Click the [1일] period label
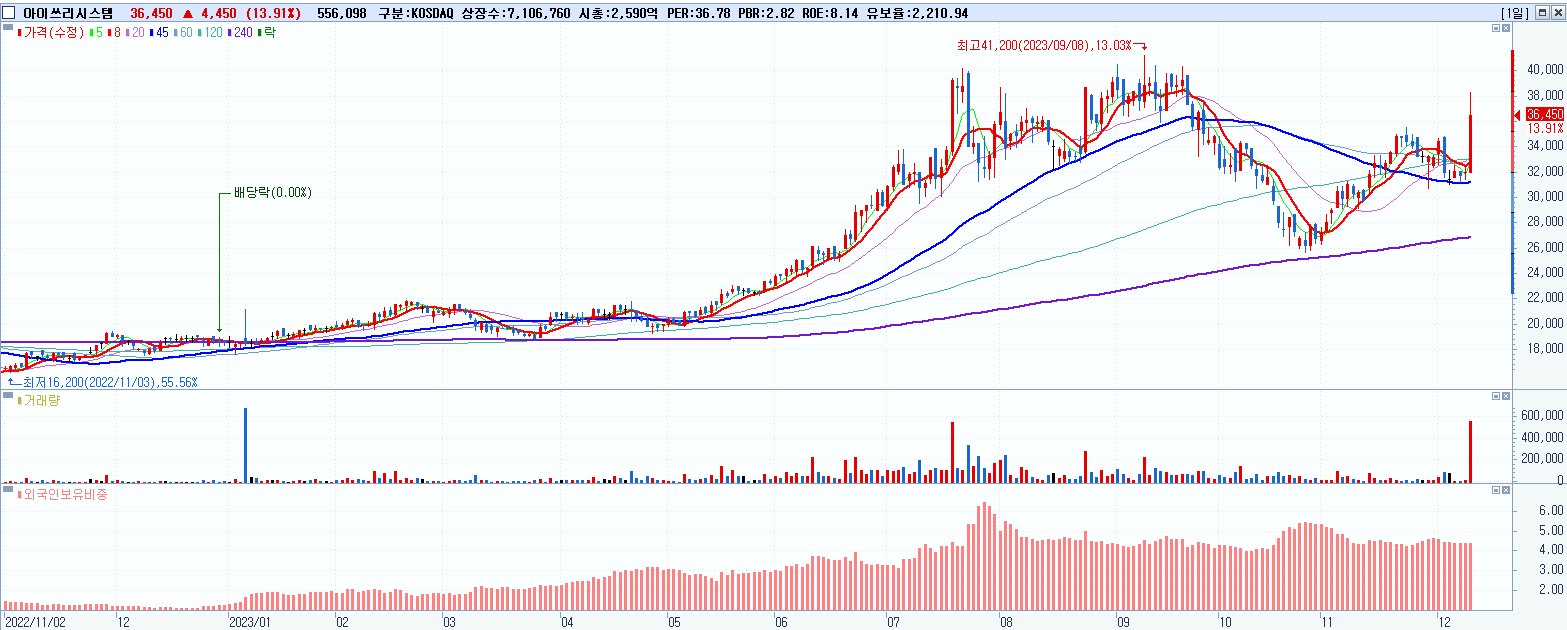1567x630 pixels. click(x=1514, y=12)
